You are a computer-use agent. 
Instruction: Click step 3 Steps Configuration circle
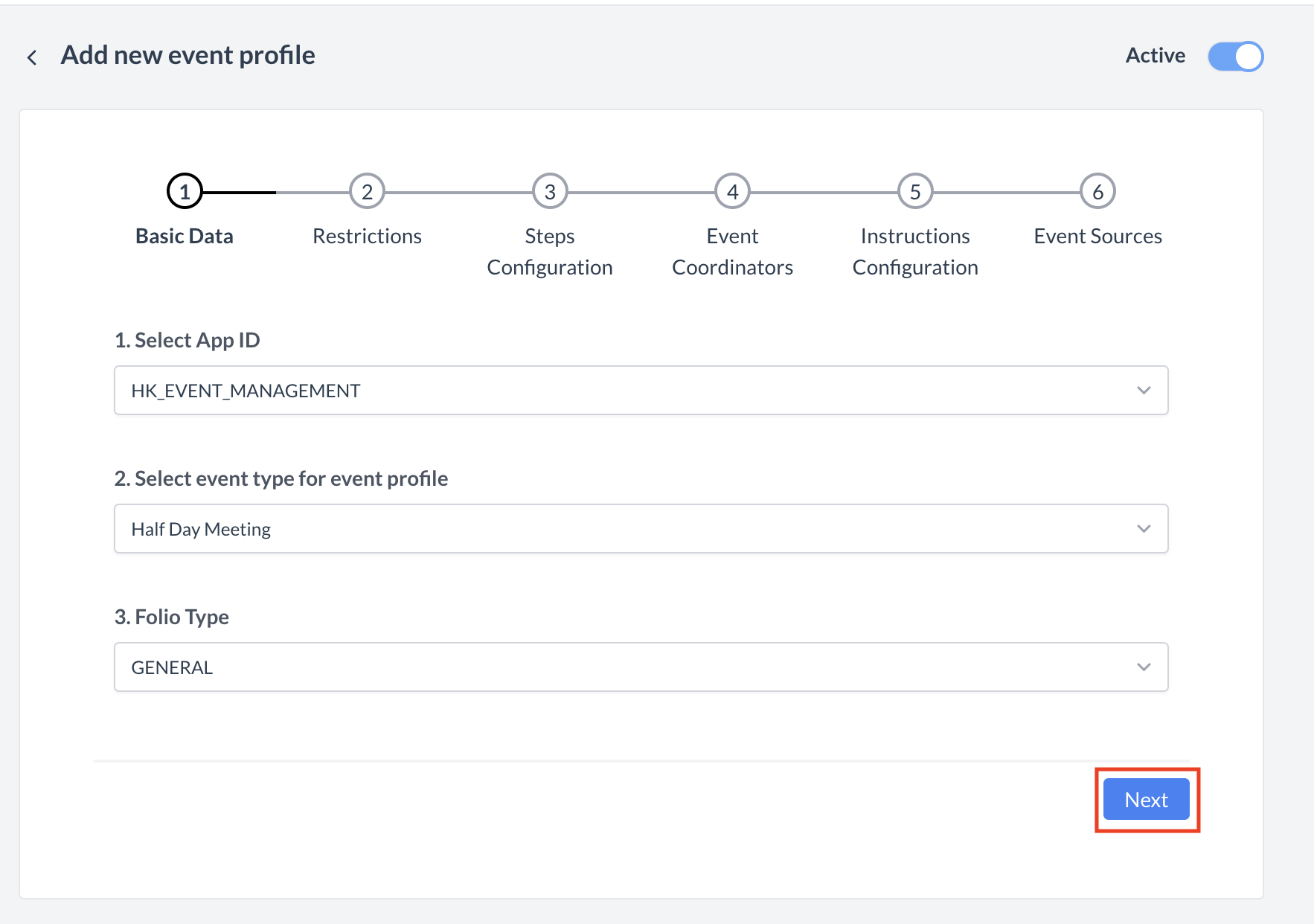[549, 190]
